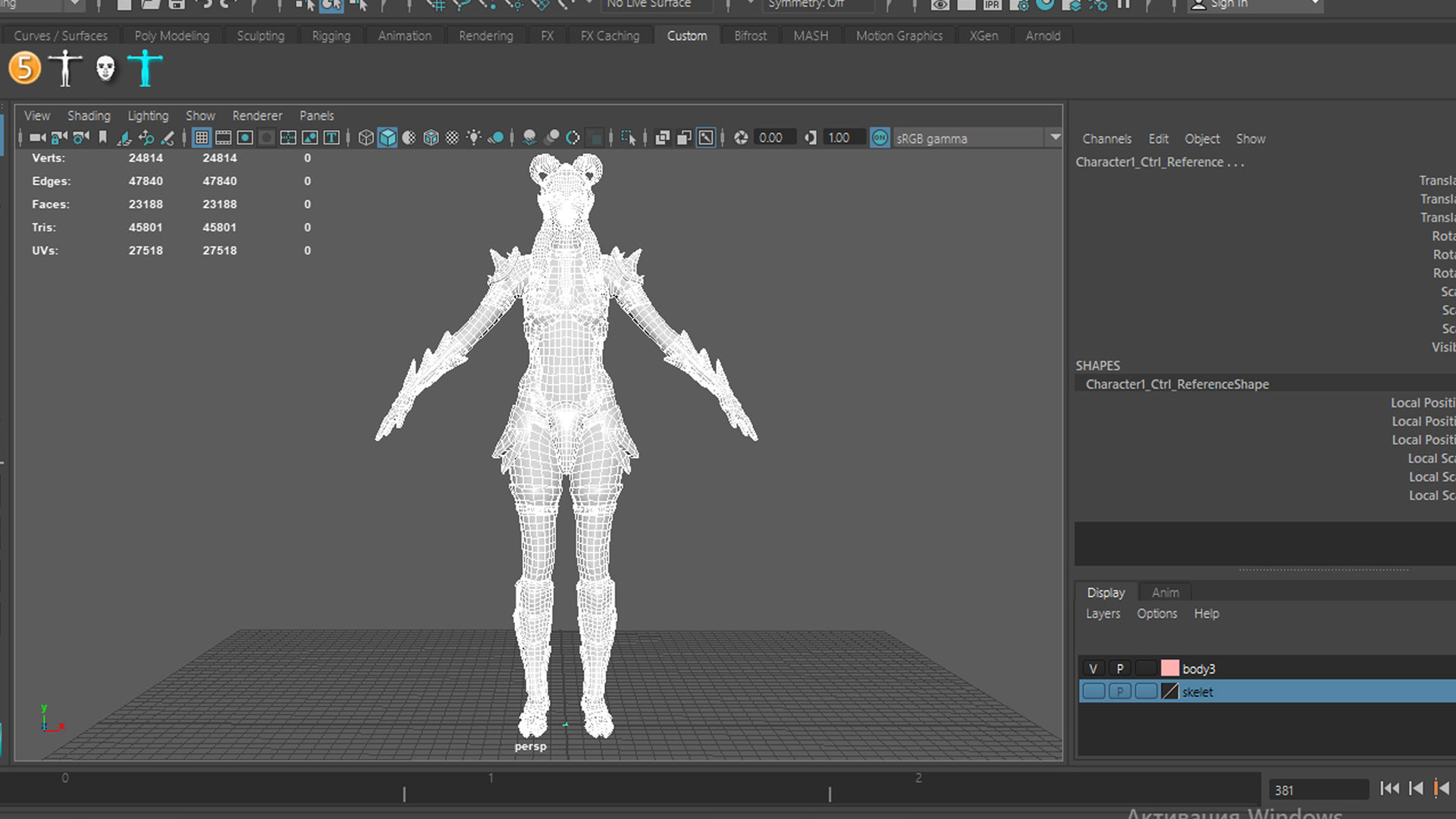Click the gamma reset icon

click(811, 137)
